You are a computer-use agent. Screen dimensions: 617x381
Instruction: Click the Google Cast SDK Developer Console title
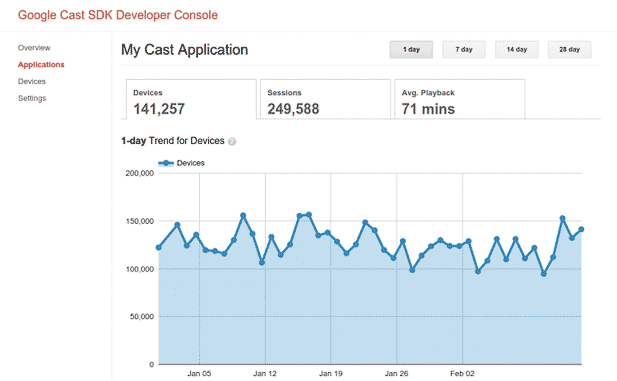[118, 15]
